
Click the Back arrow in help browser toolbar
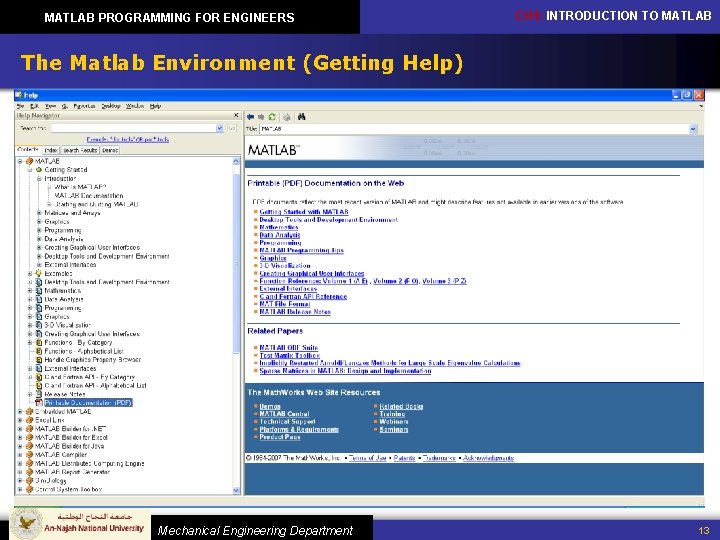click(x=250, y=117)
